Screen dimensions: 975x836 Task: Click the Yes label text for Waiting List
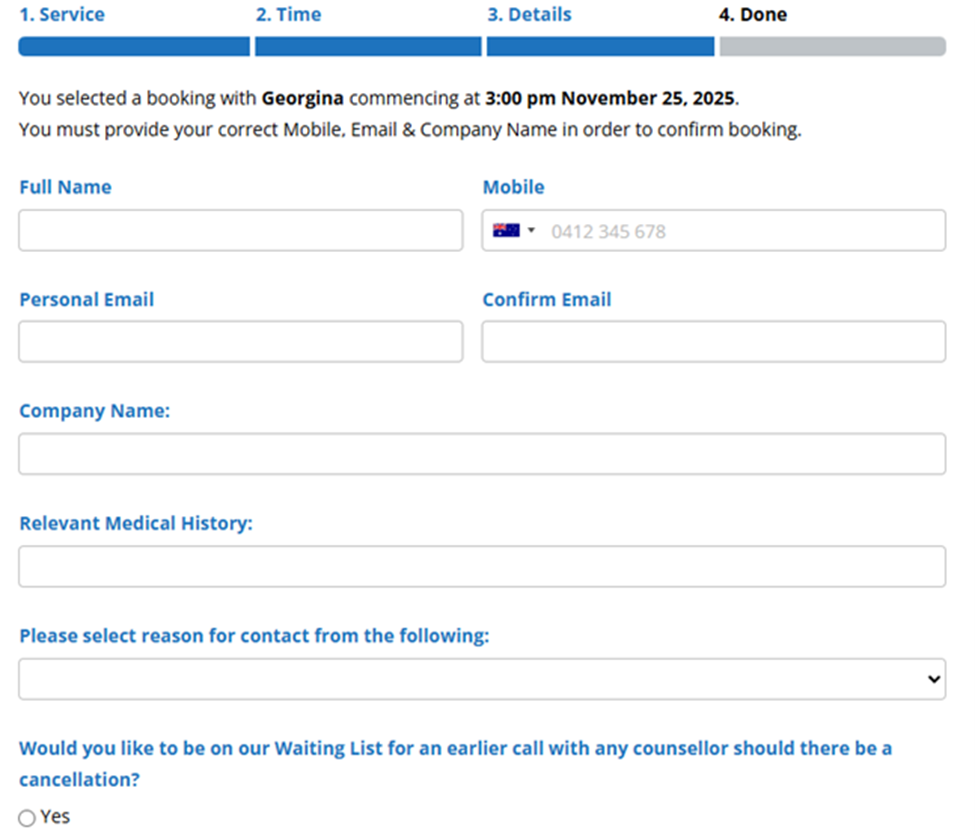tap(56, 817)
